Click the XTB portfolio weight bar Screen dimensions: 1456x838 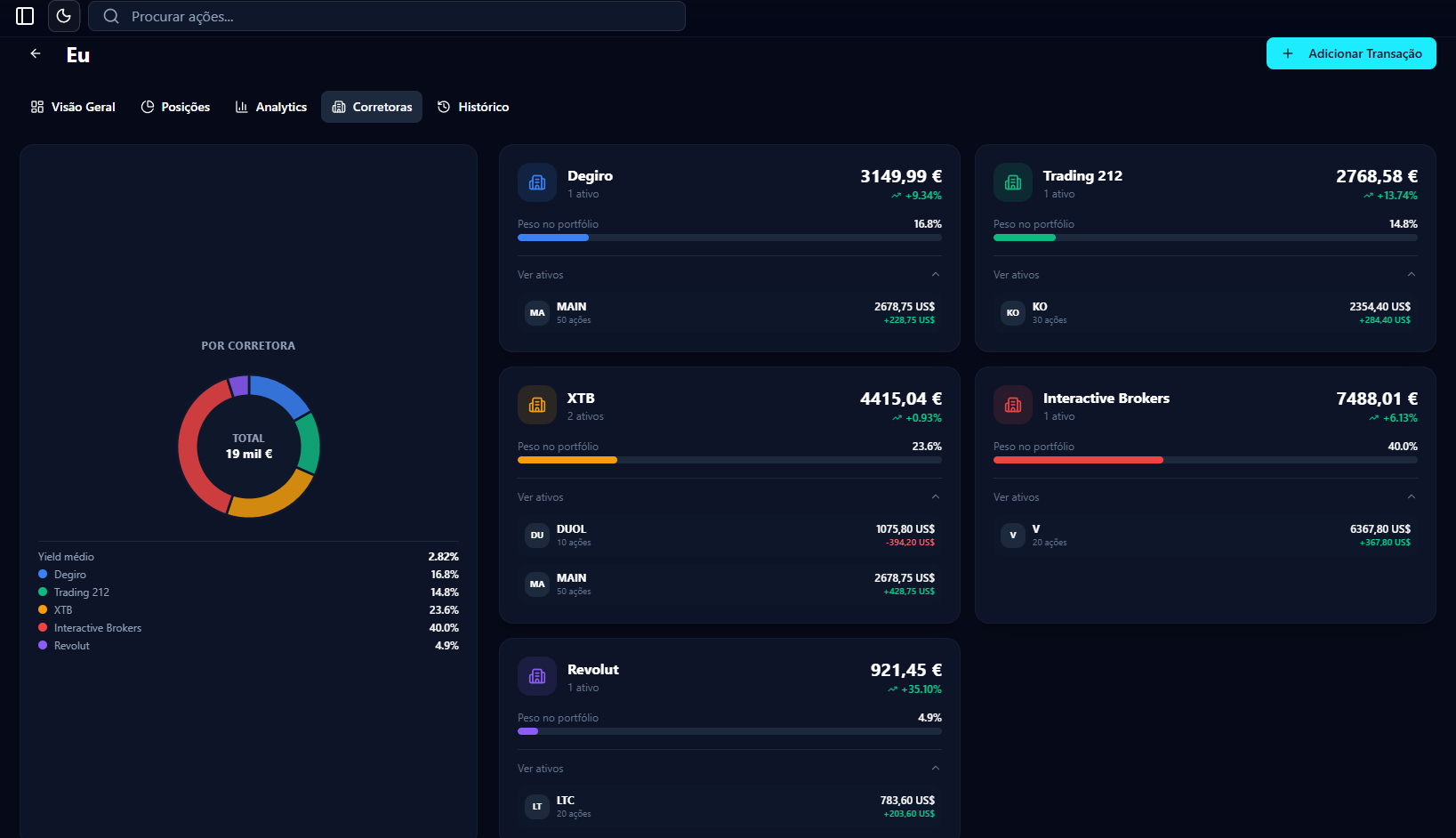pyautogui.click(x=729, y=460)
